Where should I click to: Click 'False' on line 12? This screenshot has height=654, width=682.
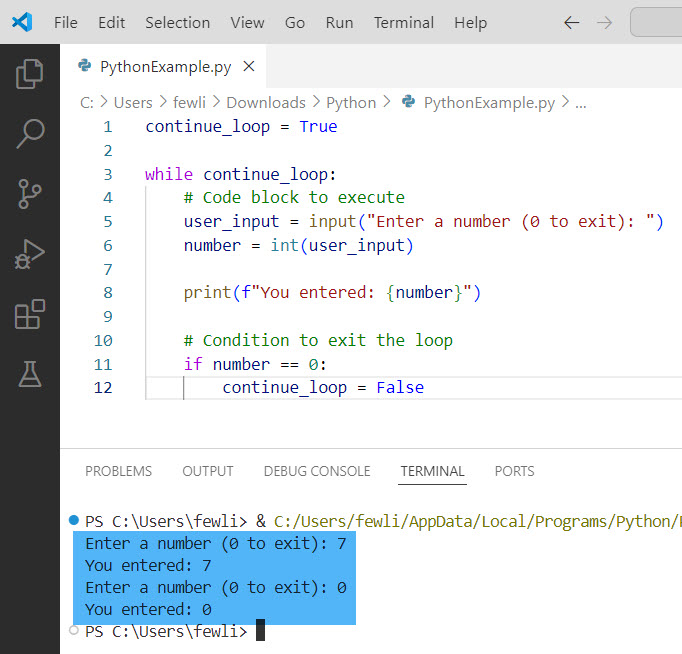pyautogui.click(x=400, y=388)
